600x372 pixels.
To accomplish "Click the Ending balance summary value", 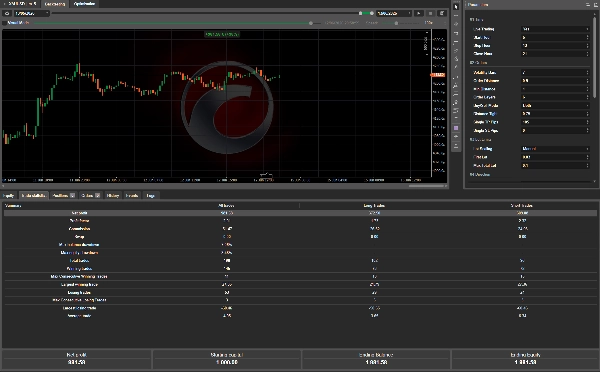I will coord(376,362).
